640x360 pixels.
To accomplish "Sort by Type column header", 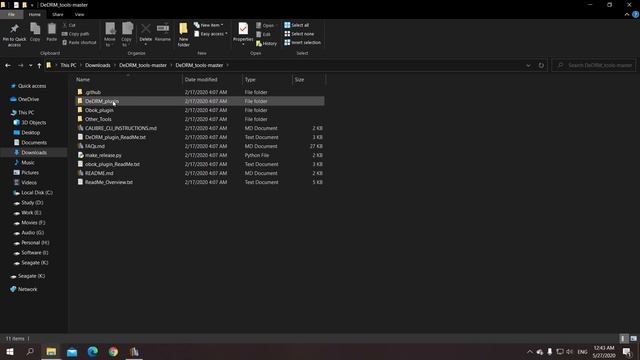I will click(267, 80).
